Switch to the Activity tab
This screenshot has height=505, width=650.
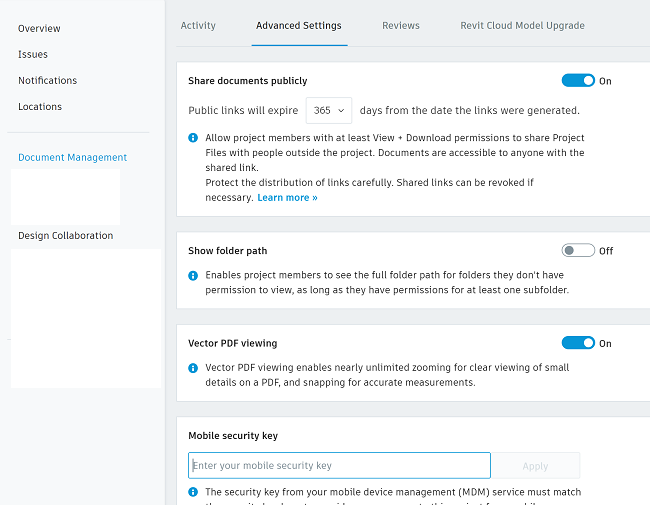[198, 25]
